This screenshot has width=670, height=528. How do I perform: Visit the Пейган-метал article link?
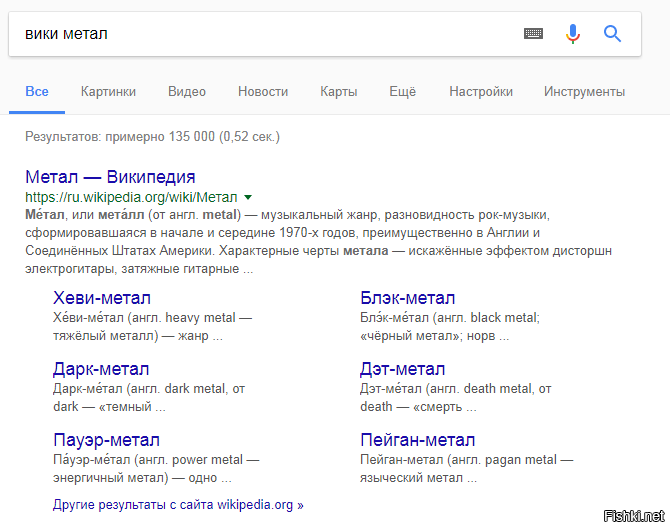(x=417, y=440)
